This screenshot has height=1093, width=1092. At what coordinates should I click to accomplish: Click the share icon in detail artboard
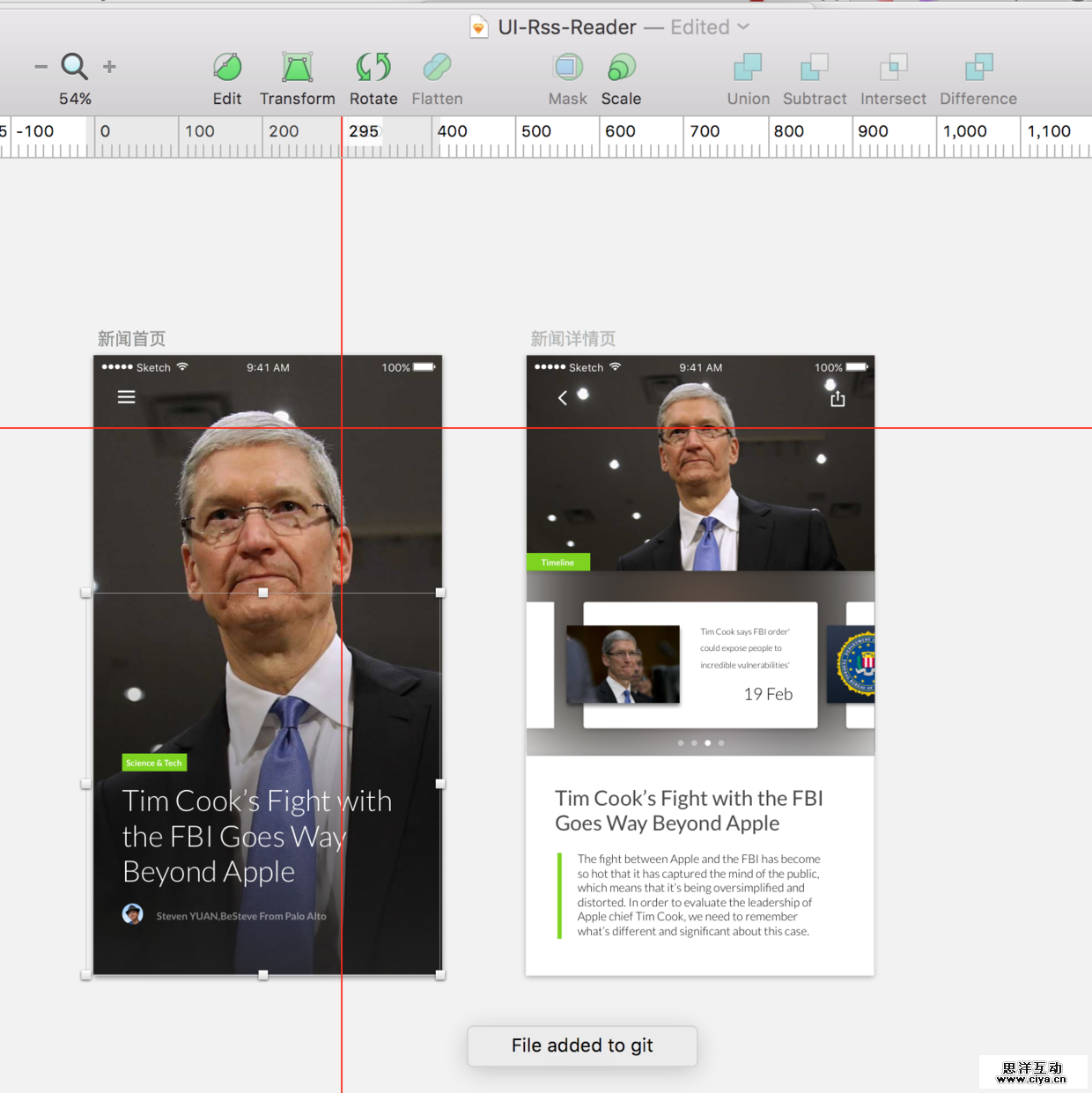[837, 399]
